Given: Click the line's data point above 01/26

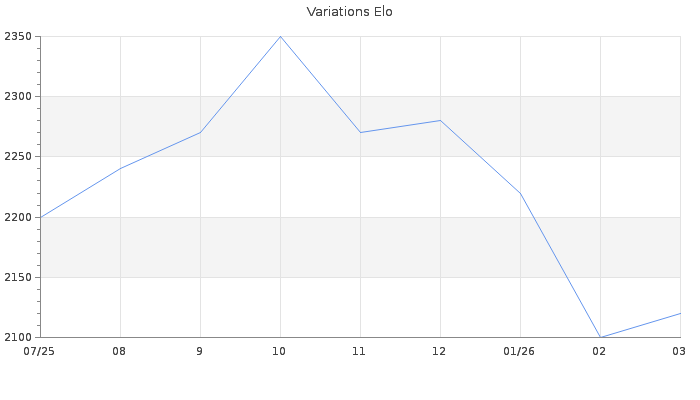Looking at the screenshot, I should 520,193.
